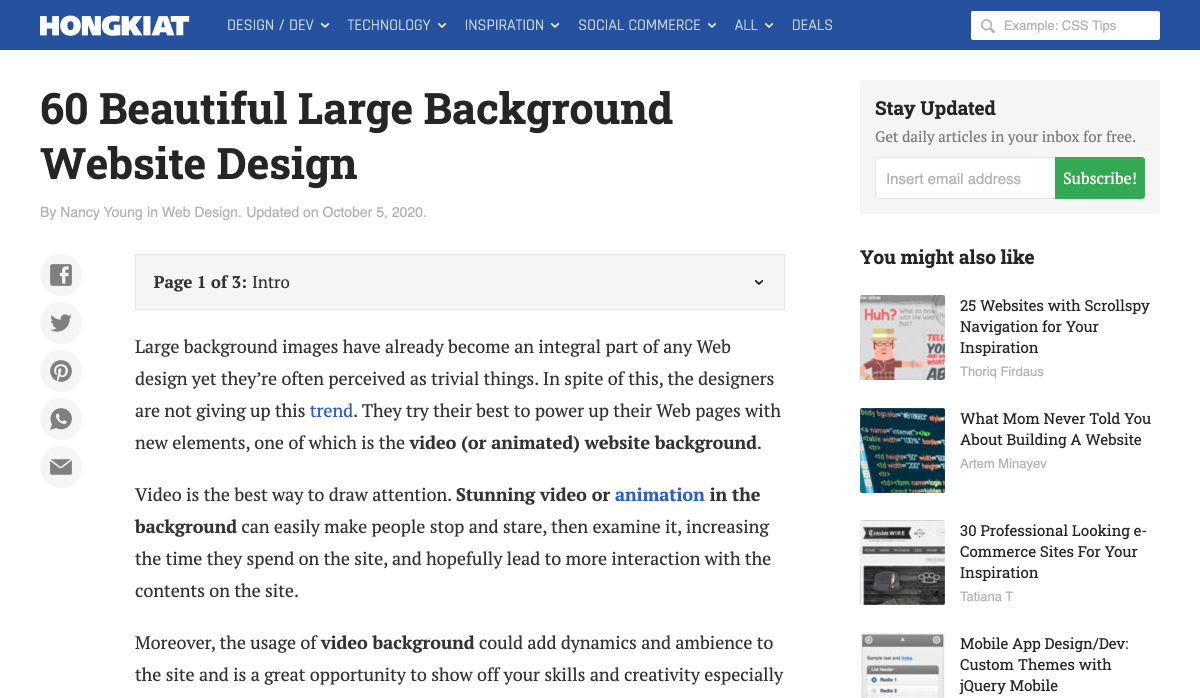Click the search magnifier icon
Image resolution: width=1200 pixels, height=698 pixels.
[988, 26]
